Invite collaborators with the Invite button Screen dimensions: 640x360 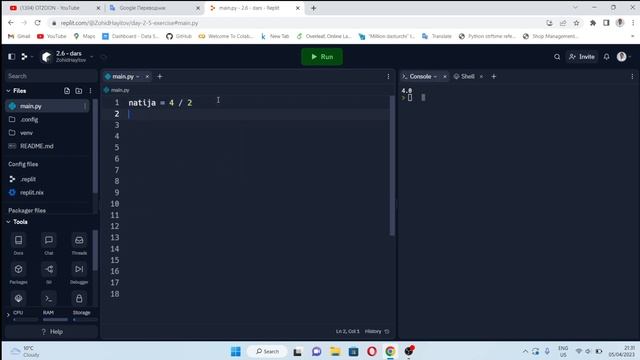coord(582,57)
